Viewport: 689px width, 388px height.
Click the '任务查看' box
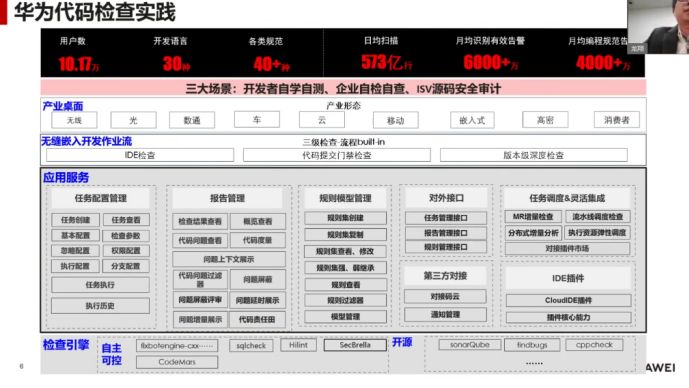tap(126, 220)
